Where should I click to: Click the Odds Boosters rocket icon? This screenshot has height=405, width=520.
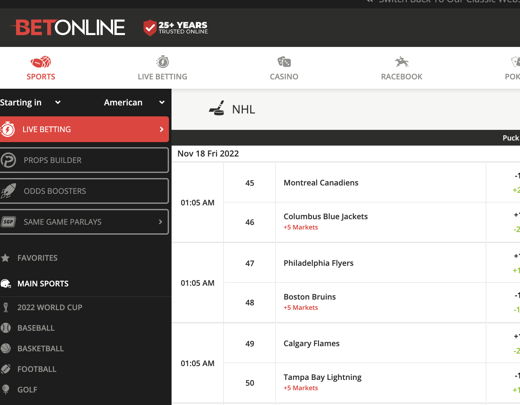click(x=8, y=191)
